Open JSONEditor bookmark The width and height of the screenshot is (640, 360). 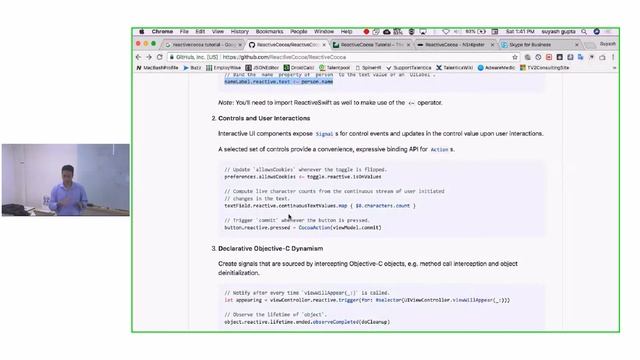point(262,68)
